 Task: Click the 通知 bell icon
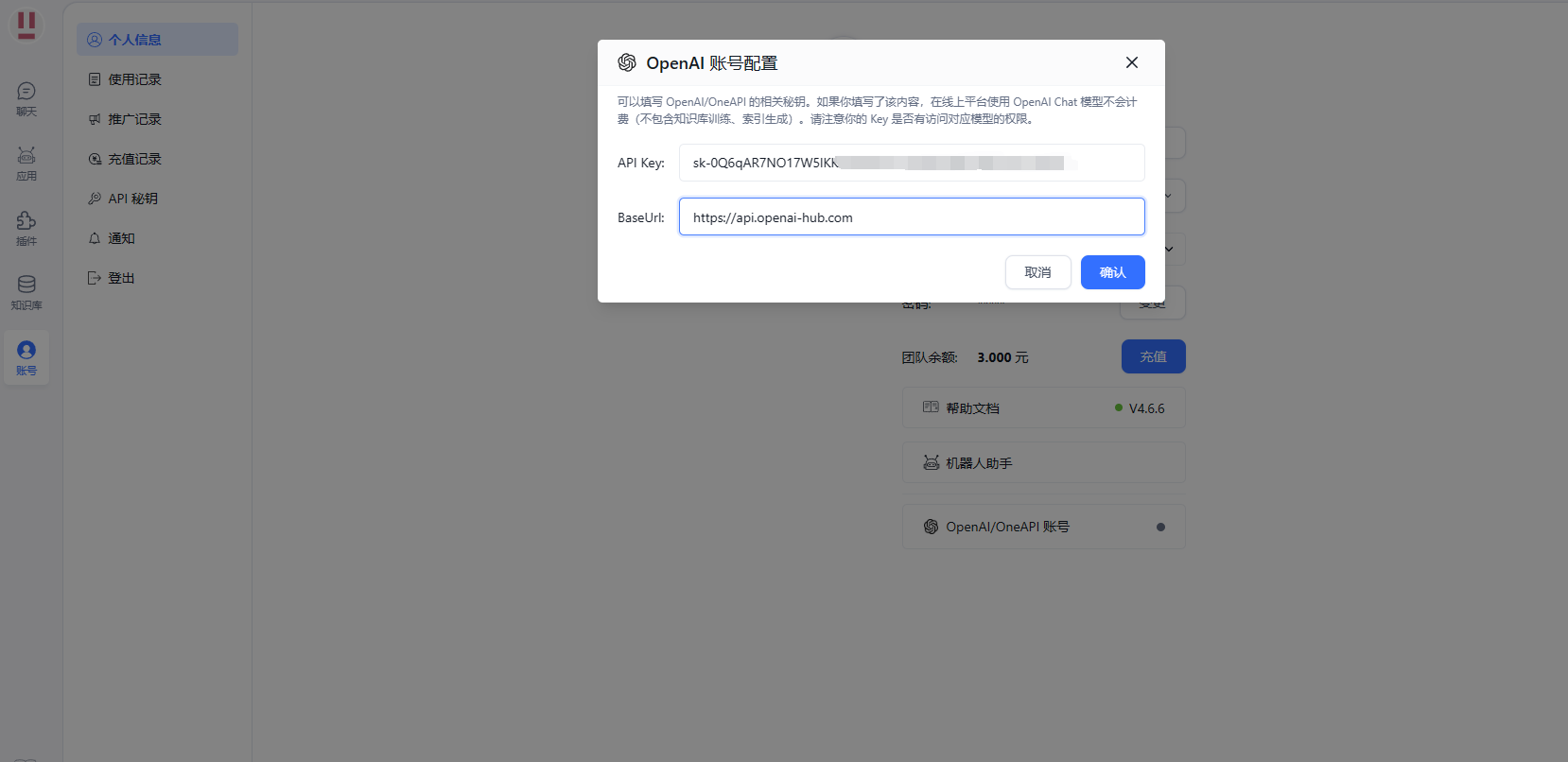tap(95, 238)
